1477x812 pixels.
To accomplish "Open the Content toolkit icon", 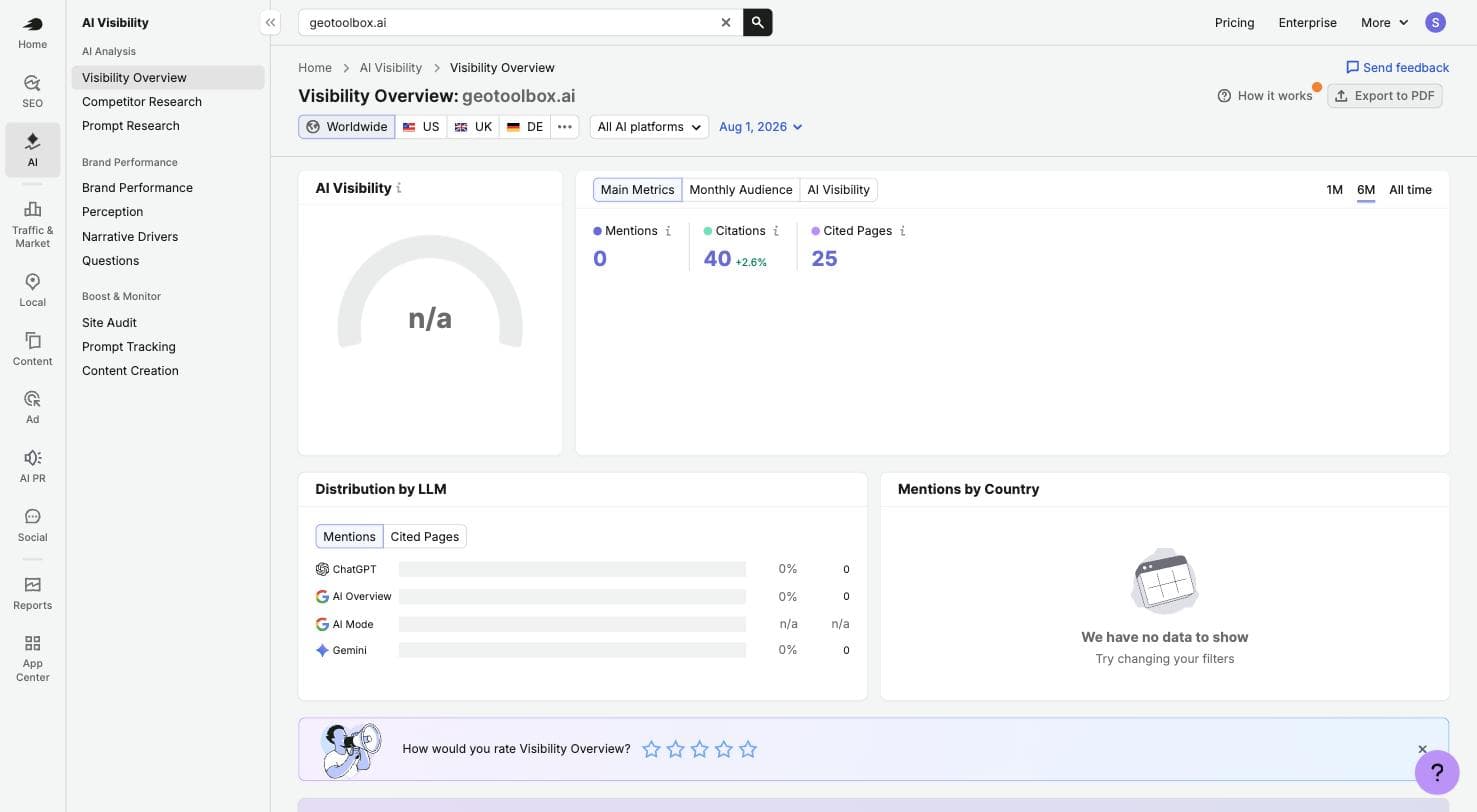I will 32,341.
